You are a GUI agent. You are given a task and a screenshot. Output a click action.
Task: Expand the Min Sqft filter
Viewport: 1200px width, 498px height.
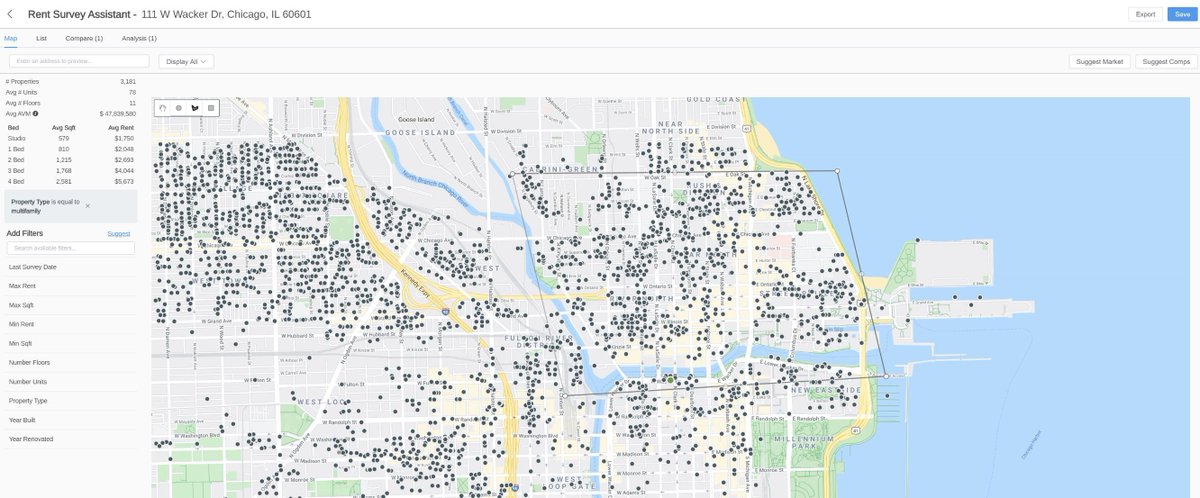point(71,343)
